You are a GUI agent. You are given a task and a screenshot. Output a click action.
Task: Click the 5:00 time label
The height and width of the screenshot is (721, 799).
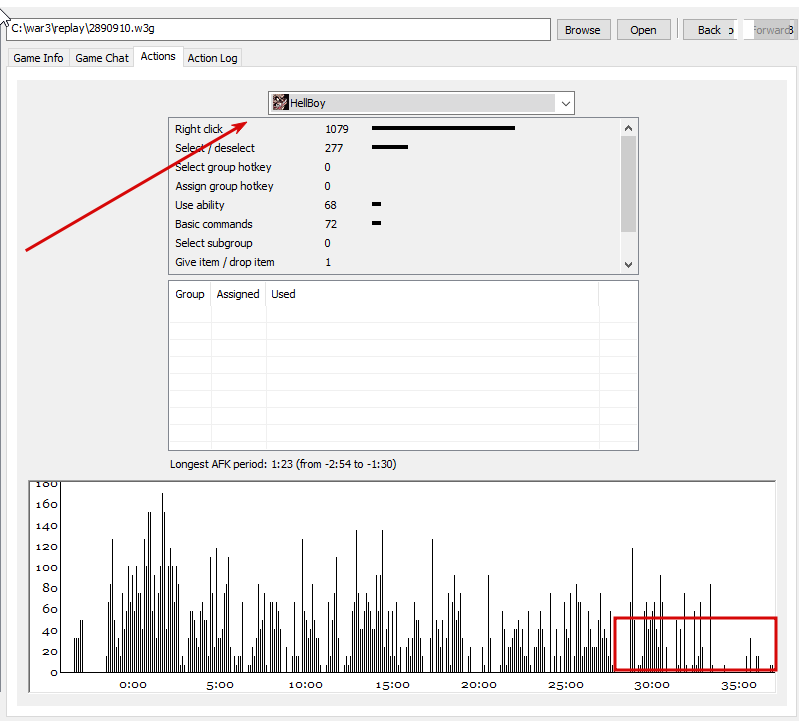pos(220,685)
